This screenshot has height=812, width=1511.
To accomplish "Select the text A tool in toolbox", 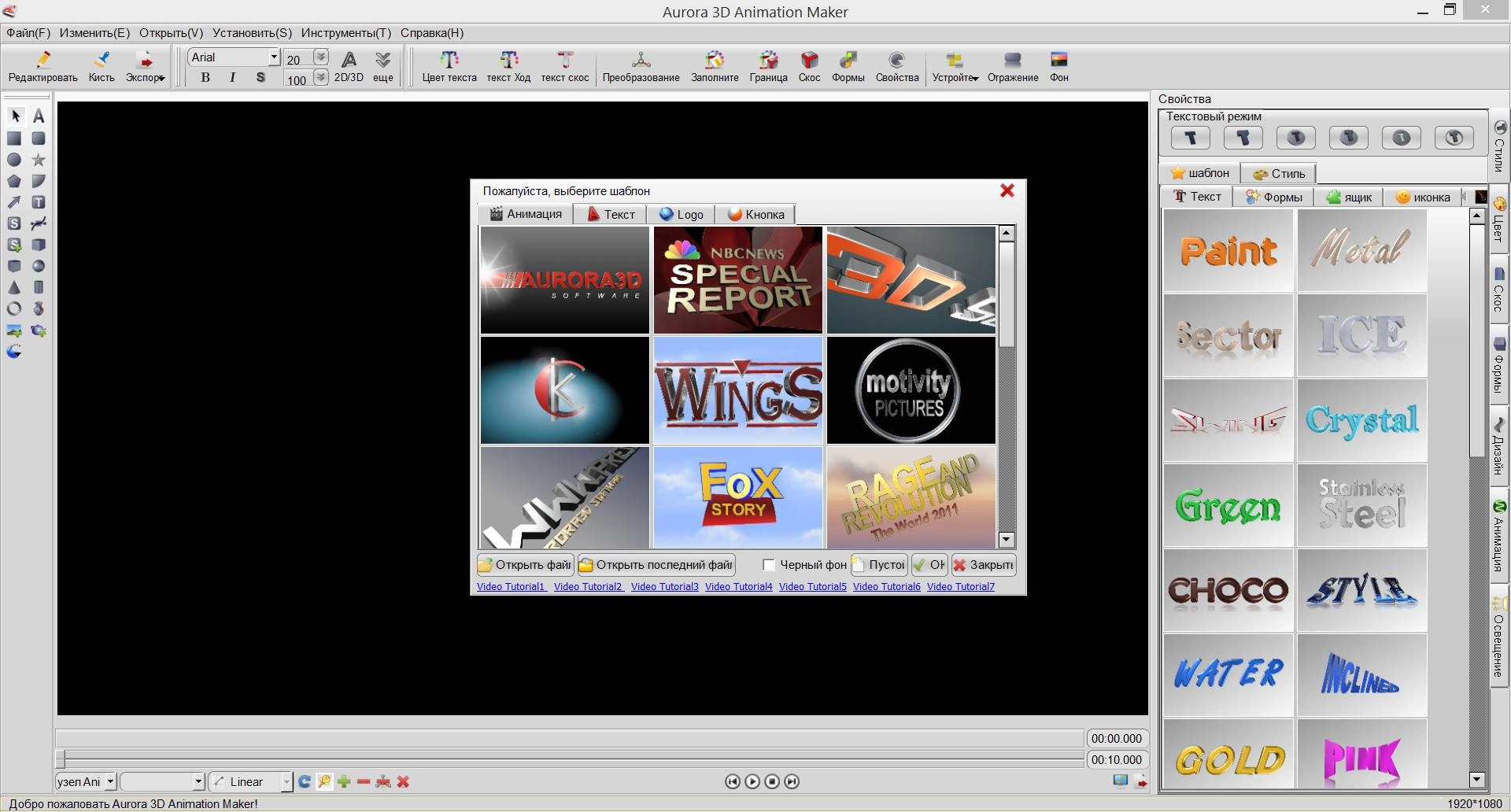I will (39, 116).
